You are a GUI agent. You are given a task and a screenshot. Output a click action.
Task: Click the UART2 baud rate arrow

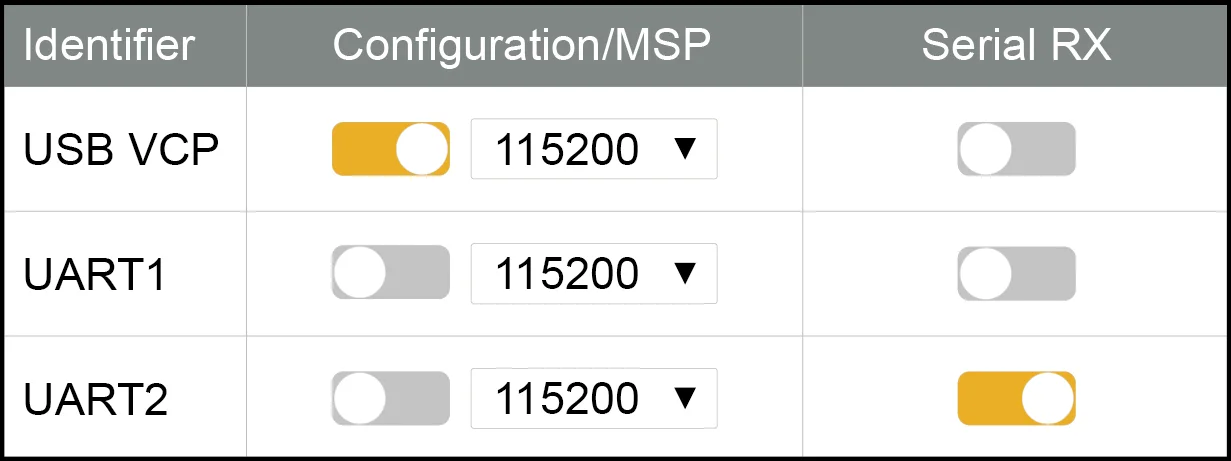tap(684, 398)
